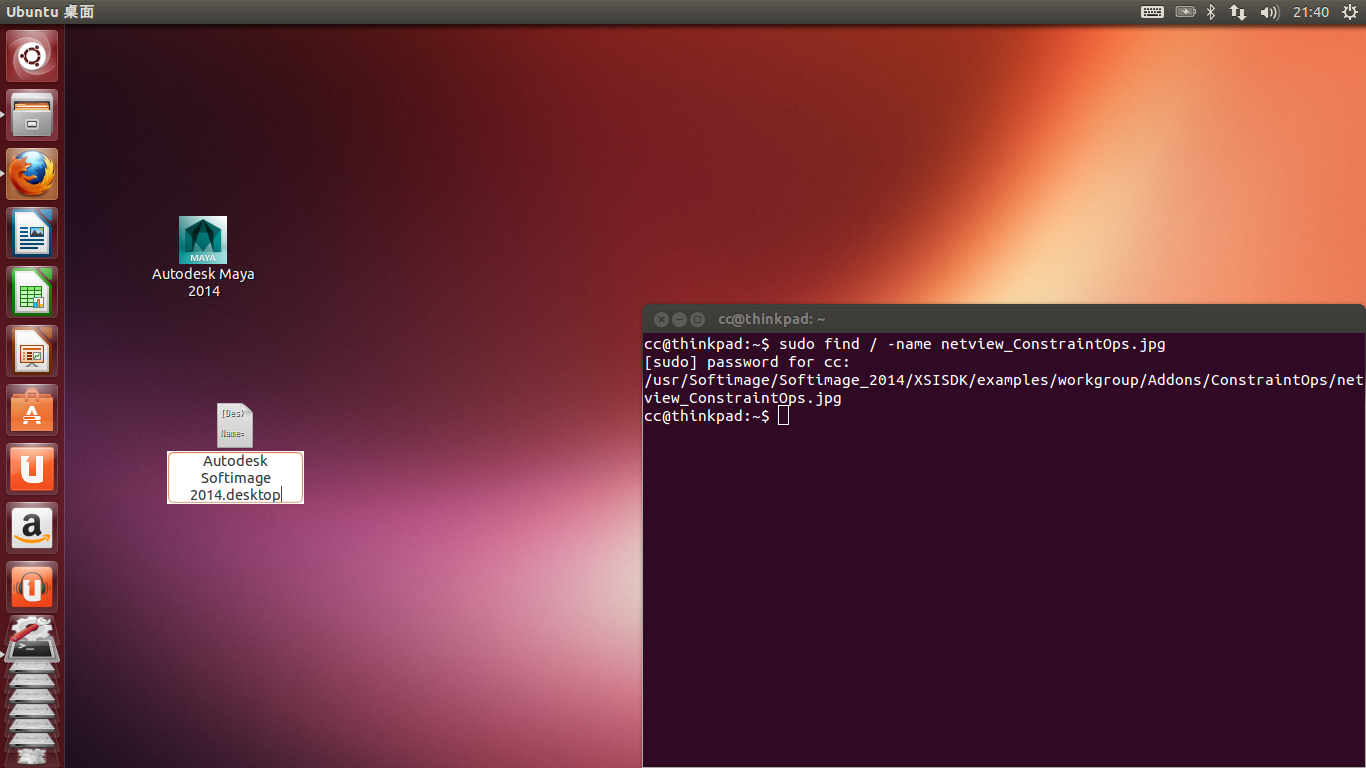Open the network indicator menu

[1238, 12]
